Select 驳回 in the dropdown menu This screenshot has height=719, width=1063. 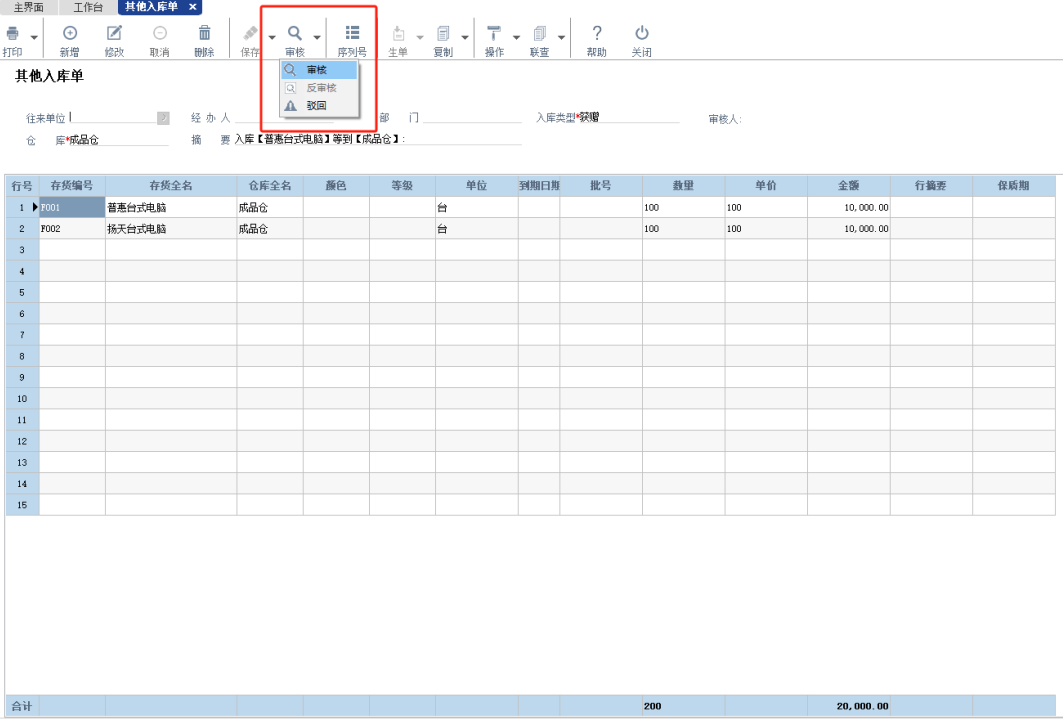[318, 105]
